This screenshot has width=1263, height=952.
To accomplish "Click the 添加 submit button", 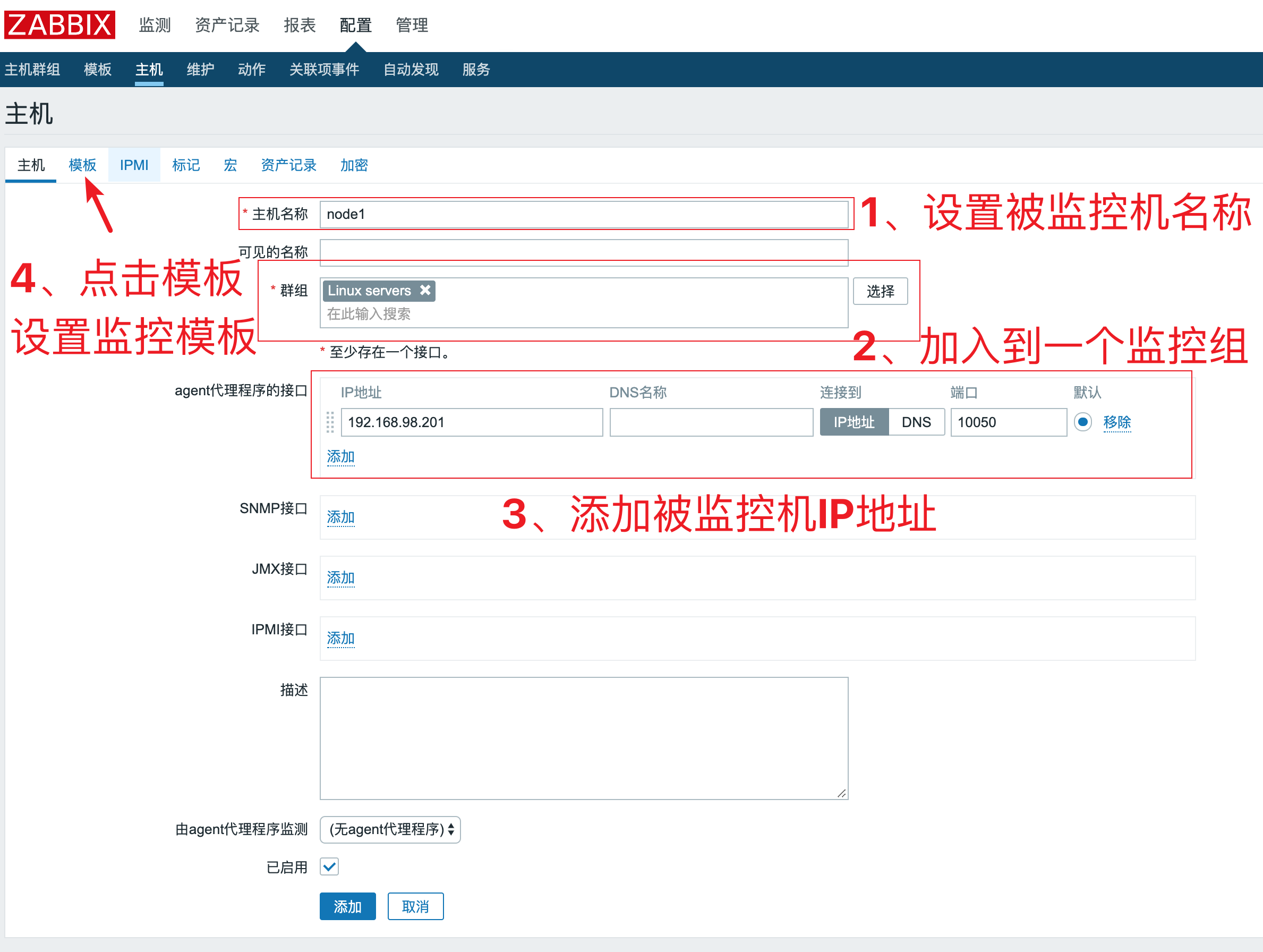I will tap(347, 906).
